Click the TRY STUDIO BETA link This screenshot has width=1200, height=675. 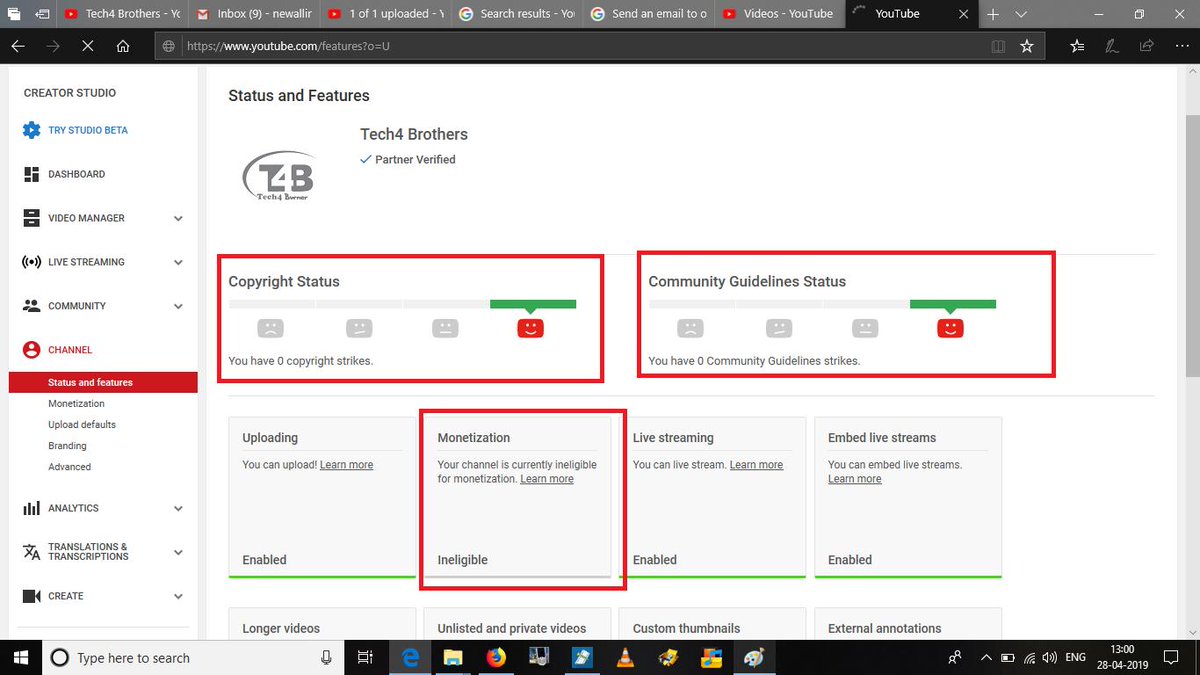[88, 130]
